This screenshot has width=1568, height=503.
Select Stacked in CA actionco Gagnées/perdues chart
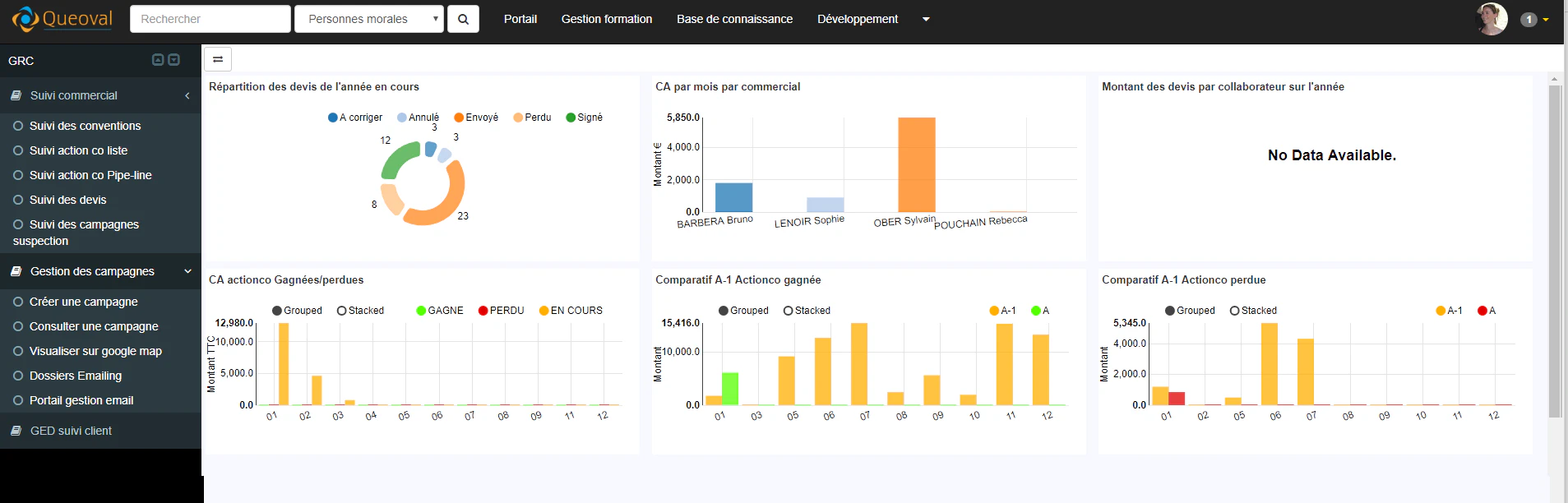click(360, 311)
